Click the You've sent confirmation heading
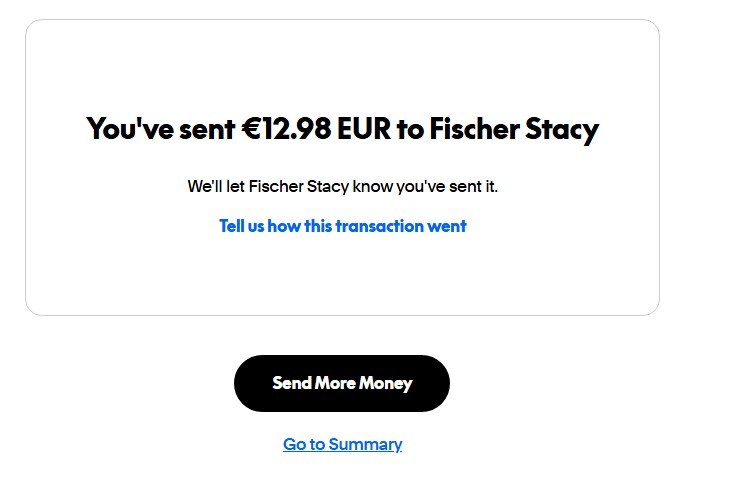Viewport: 756px width, 495px height. point(342,129)
